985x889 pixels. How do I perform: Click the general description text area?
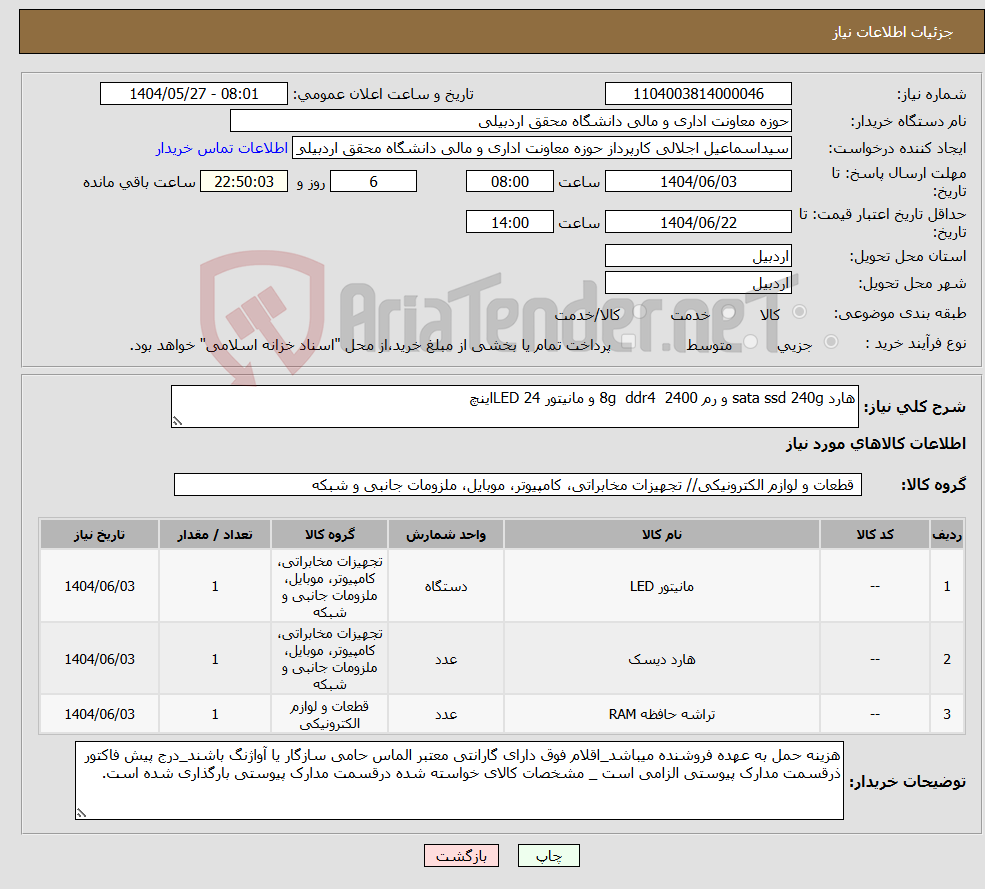point(514,406)
